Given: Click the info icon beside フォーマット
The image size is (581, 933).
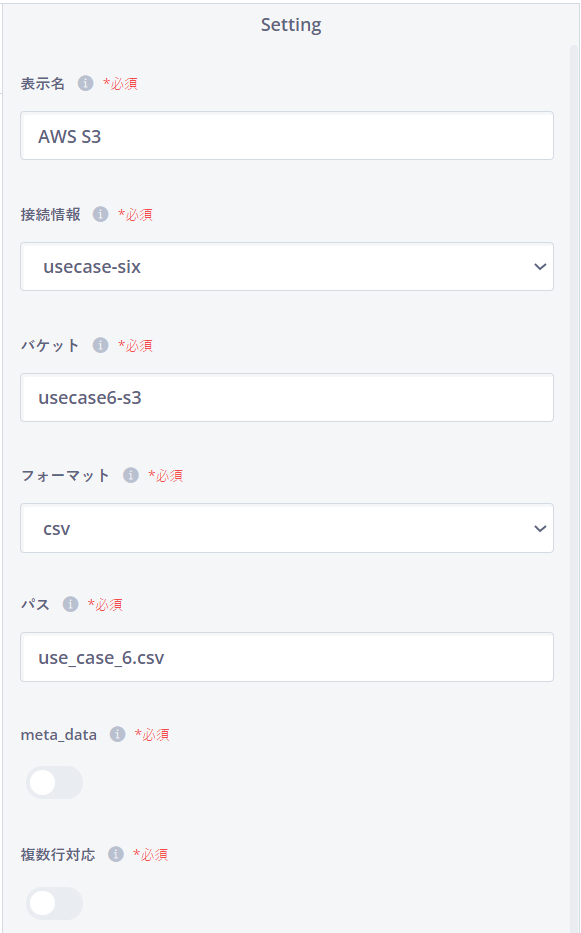Looking at the screenshot, I should (131, 475).
